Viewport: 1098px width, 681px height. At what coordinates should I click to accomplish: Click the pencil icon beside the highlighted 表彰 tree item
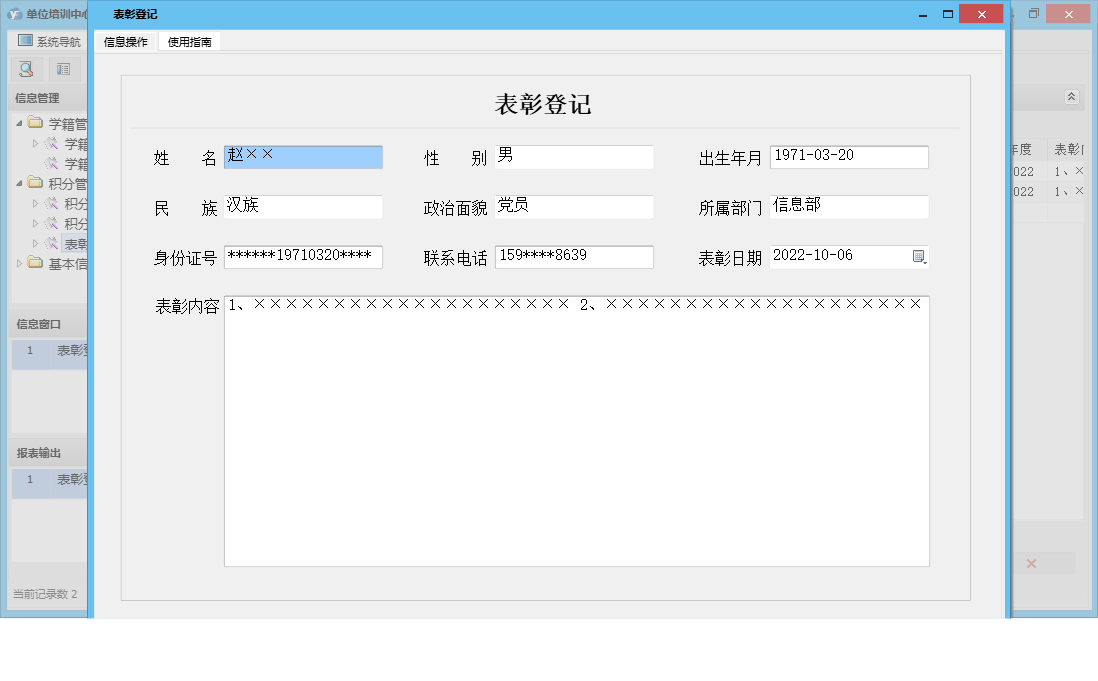[51, 242]
